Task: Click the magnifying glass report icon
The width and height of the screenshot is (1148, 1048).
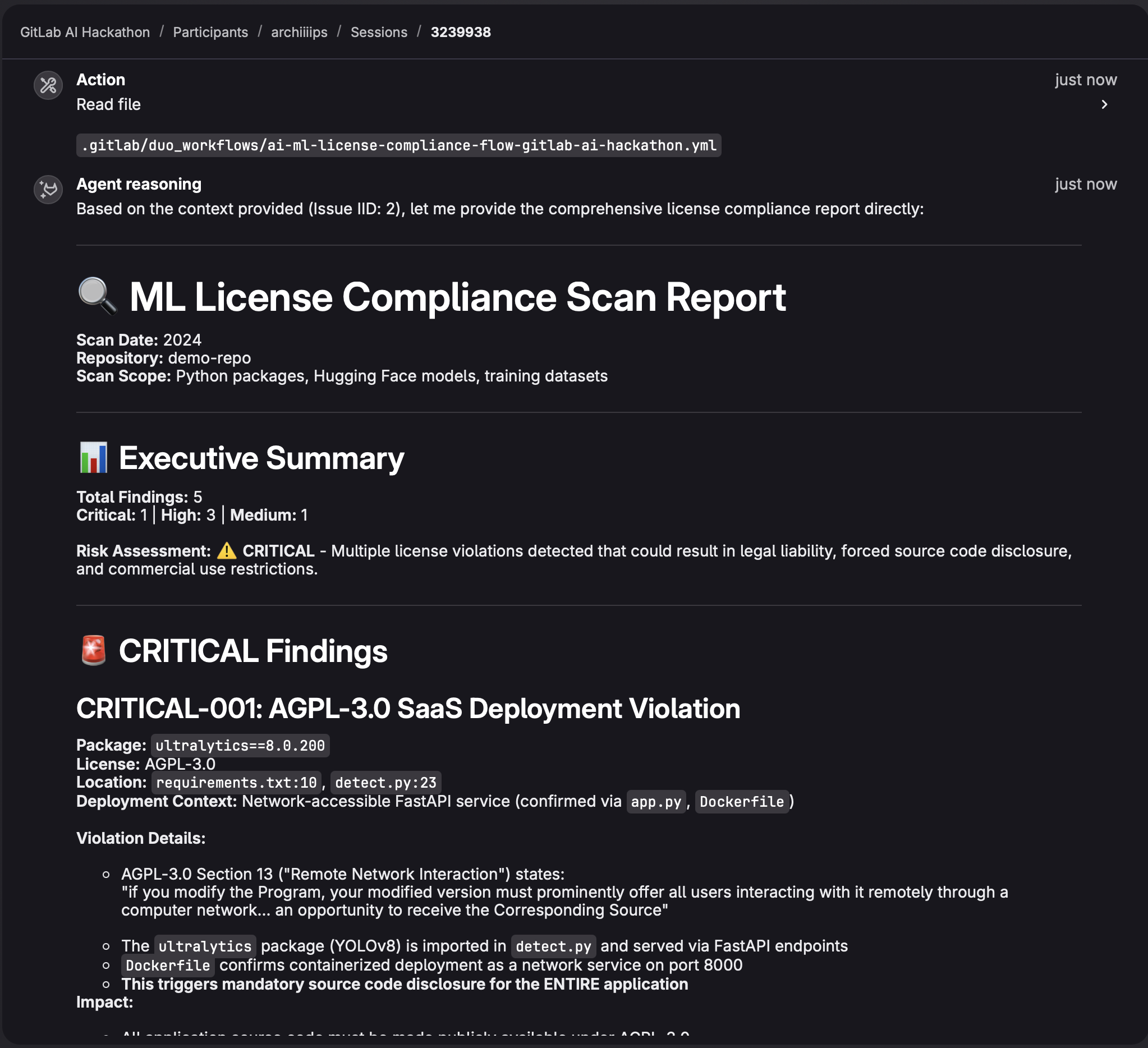Action: [97, 297]
